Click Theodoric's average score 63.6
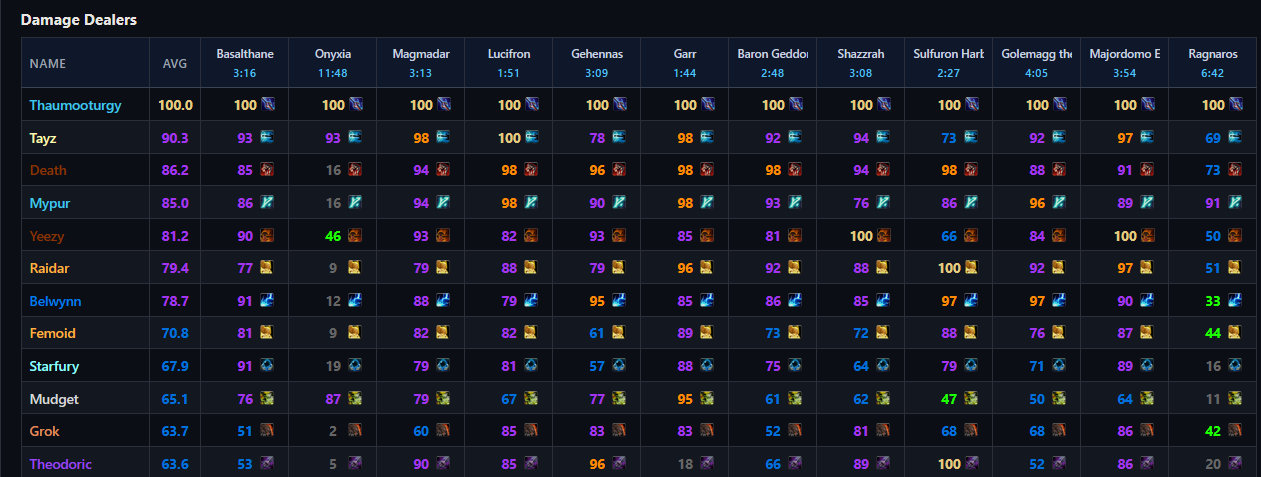This screenshot has height=477, width=1261. coord(175,464)
